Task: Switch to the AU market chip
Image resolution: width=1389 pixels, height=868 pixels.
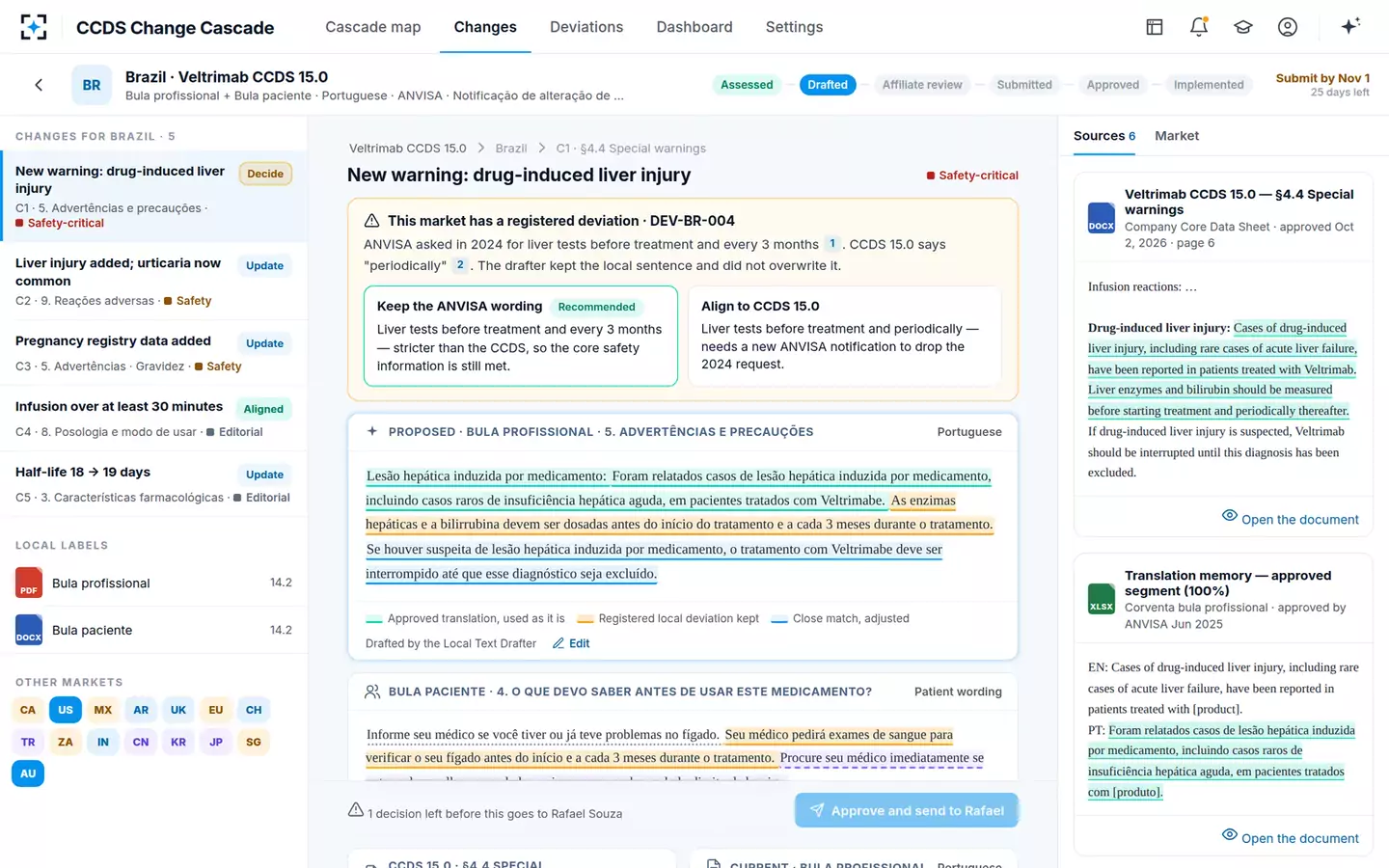Action: (x=28, y=773)
